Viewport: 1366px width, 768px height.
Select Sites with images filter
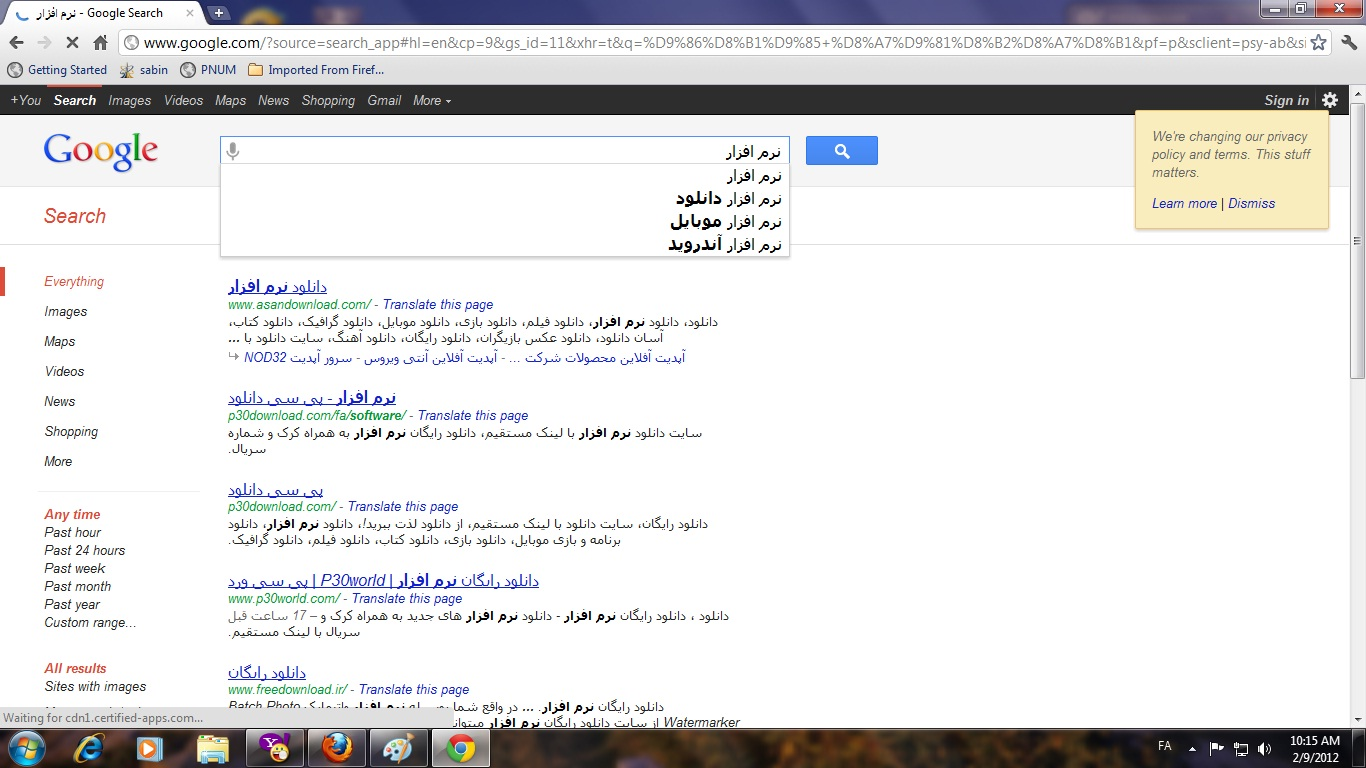(95, 686)
